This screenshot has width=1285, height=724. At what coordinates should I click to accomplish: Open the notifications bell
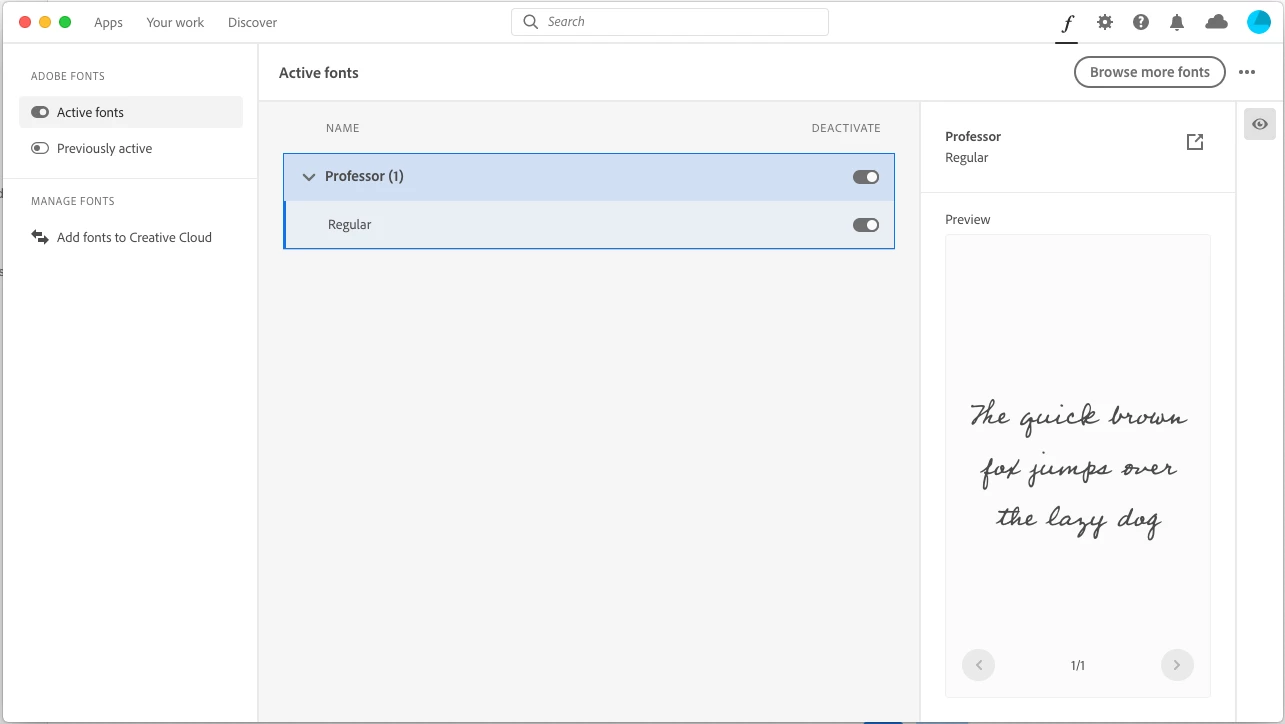coord(1177,22)
